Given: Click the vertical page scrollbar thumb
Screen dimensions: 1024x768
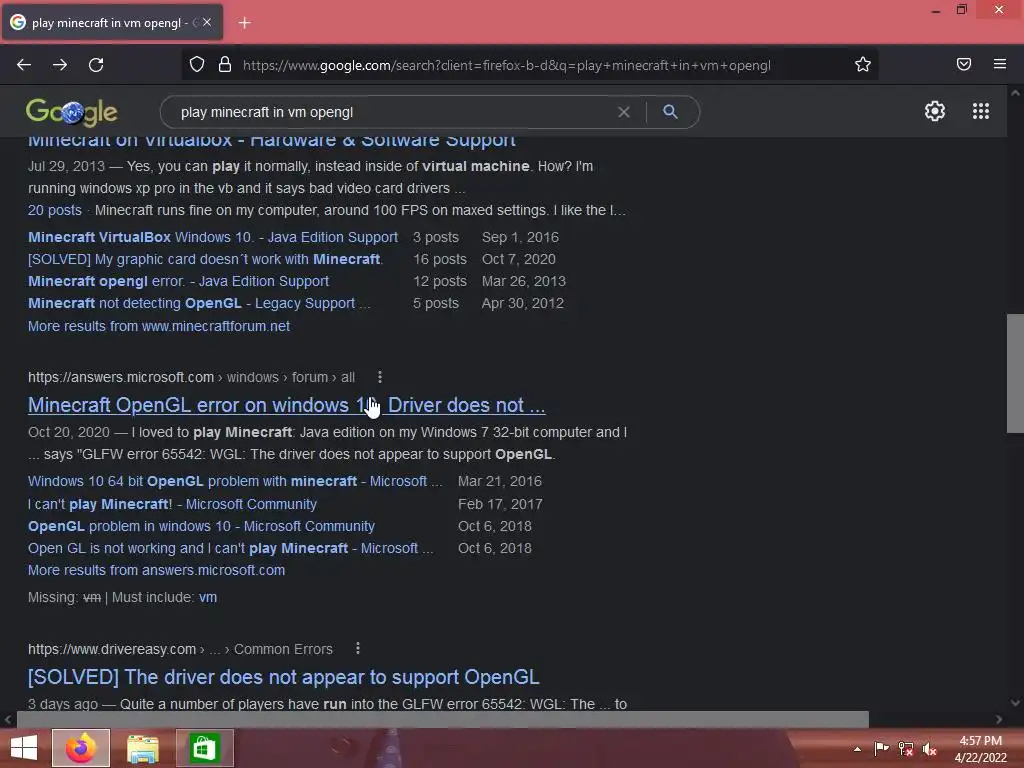Looking at the screenshot, I should click(1015, 374).
